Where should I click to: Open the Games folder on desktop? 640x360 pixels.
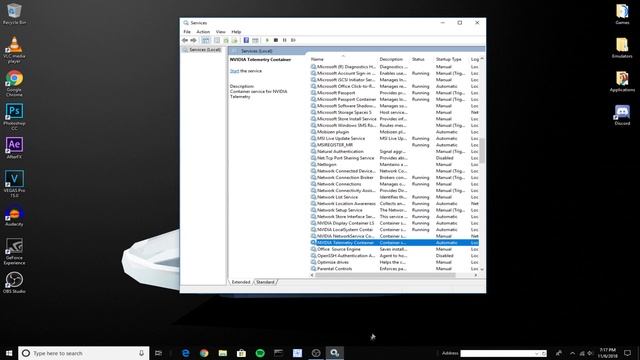click(622, 14)
